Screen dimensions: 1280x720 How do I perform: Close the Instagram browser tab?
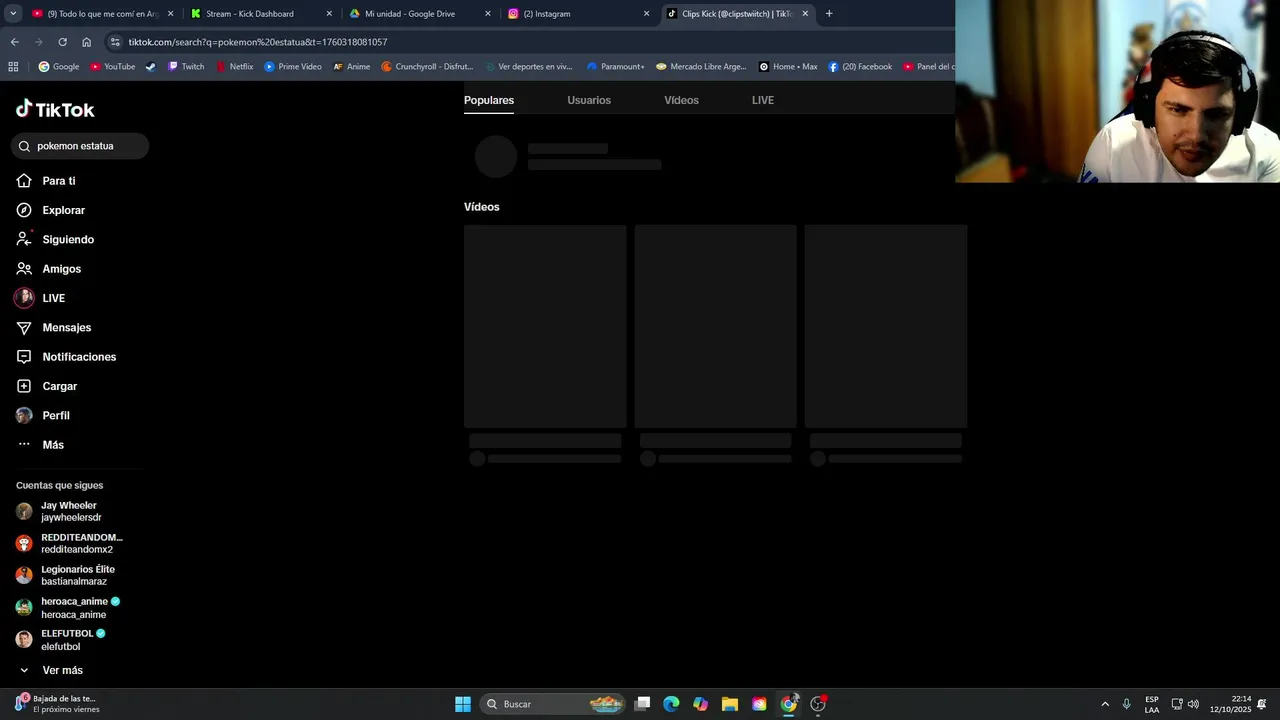(x=646, y=14)
